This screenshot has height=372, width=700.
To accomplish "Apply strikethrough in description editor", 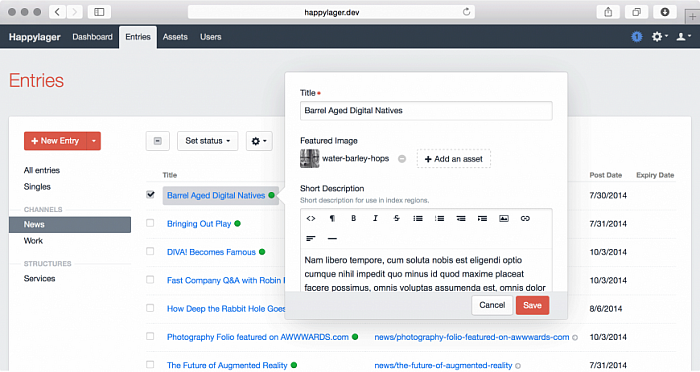I will (x=396, y=218).
